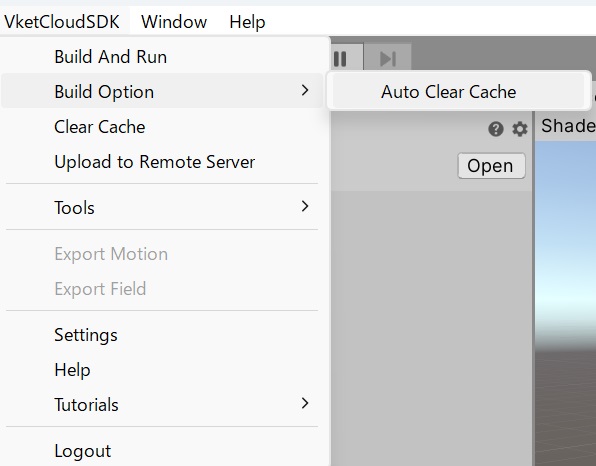
Task: Select Upload to Remote Server
Action: pos(162,162)
